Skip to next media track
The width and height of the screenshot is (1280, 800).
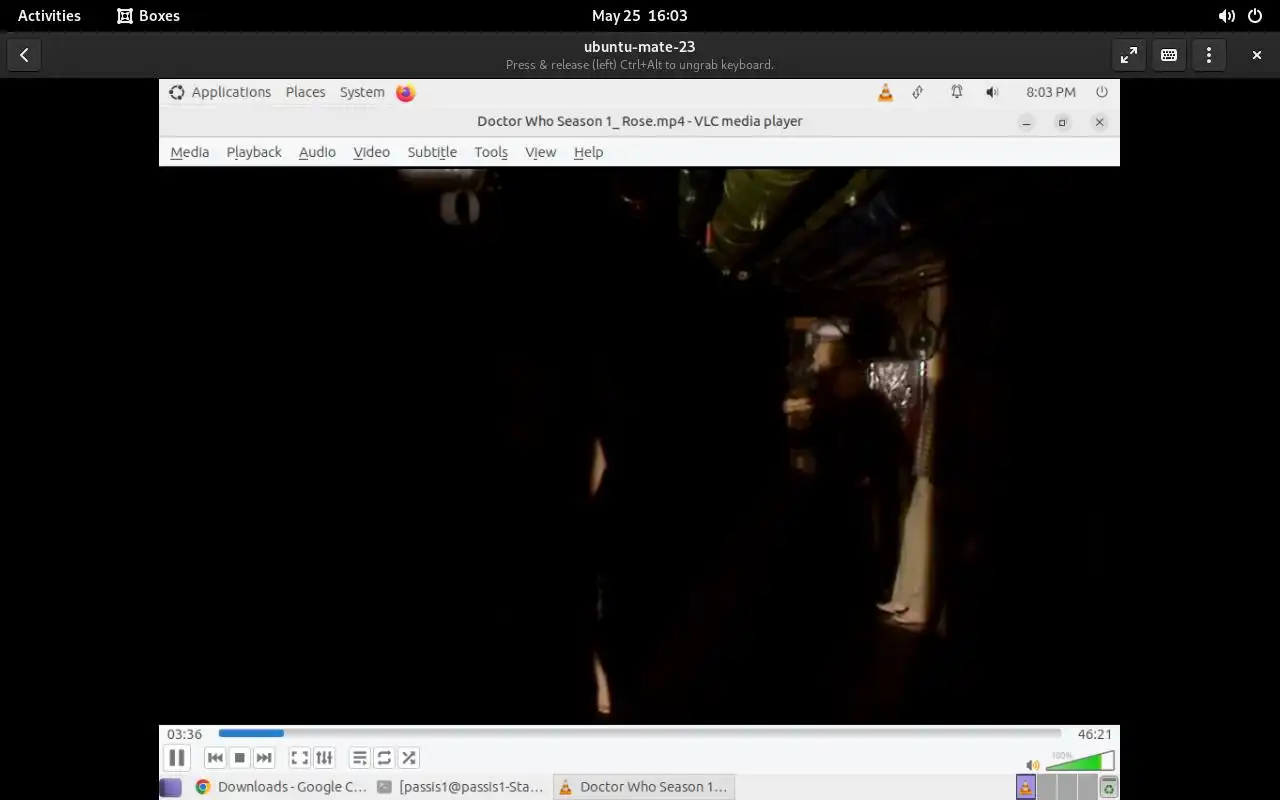264,758
